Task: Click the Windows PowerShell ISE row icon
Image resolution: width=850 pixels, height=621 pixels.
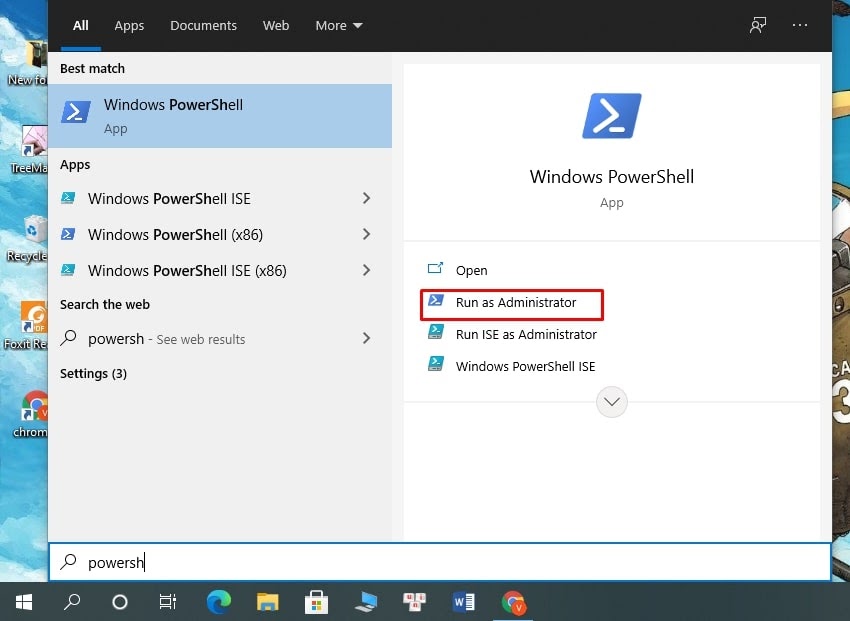Action: point(68,198)
